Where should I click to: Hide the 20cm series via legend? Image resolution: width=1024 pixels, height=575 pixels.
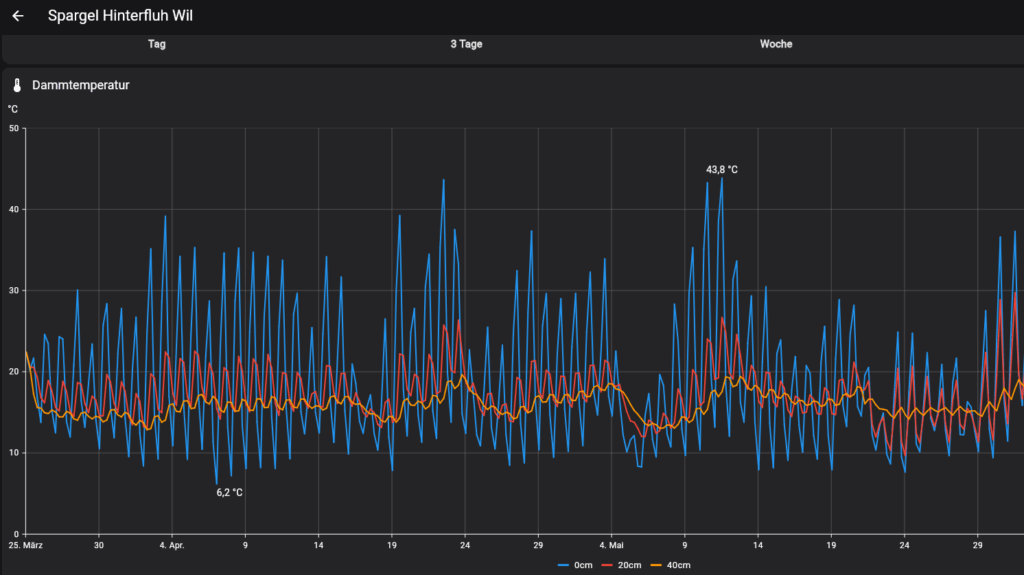[623, 565]
